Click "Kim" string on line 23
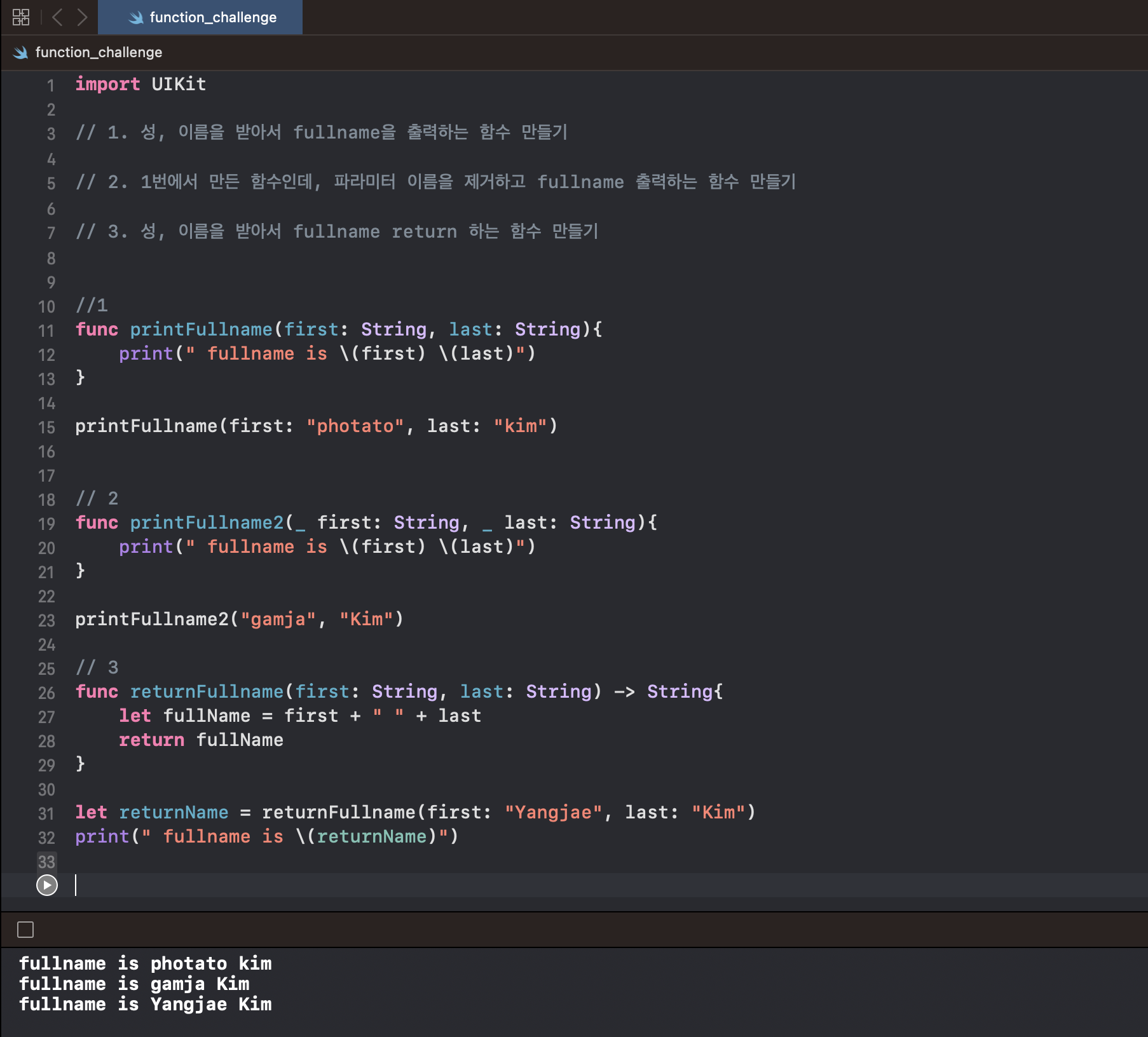Viewport: 1148px width, 1037px height. [367, 619]
